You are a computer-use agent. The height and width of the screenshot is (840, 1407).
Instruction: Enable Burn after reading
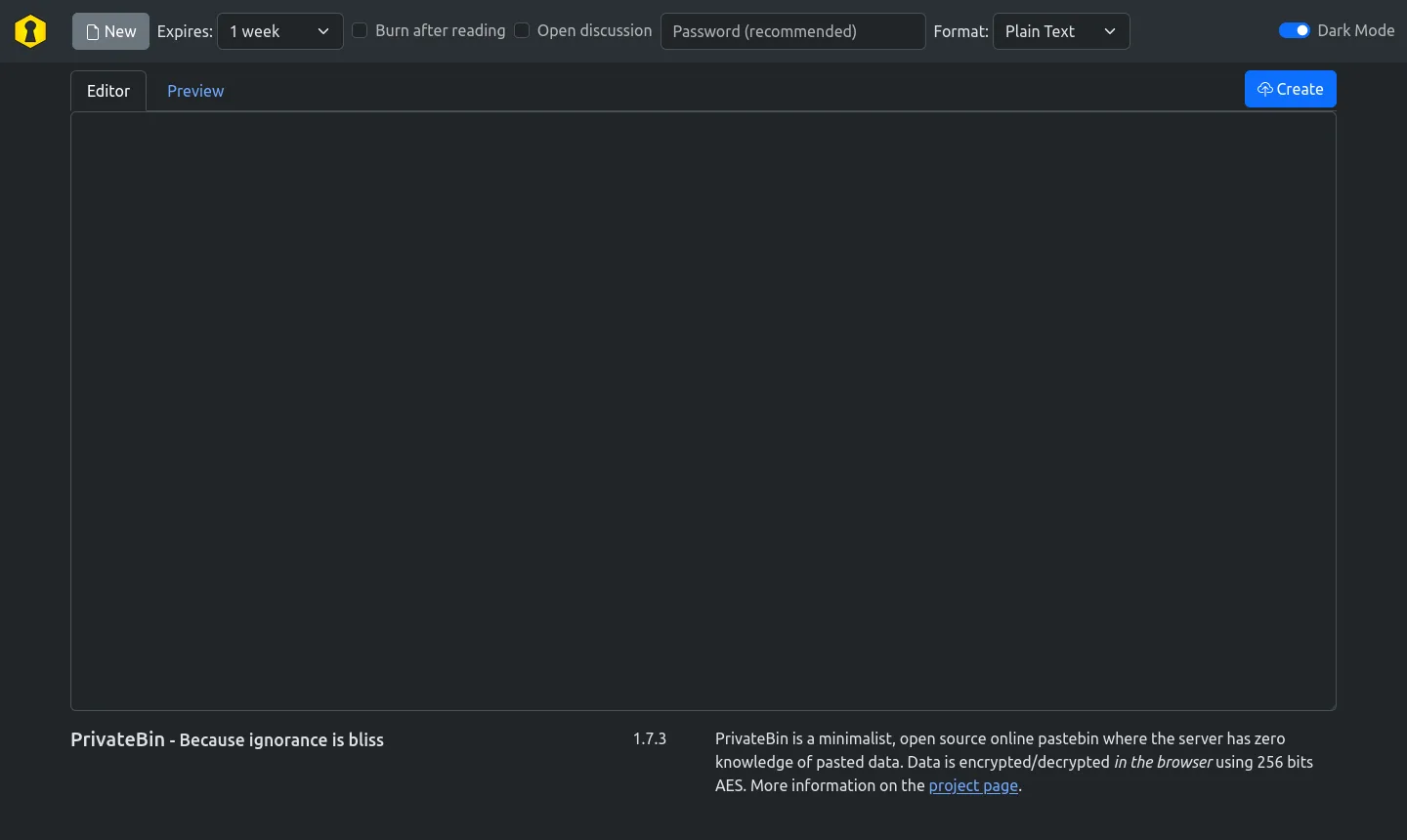[x=360, y=30]
